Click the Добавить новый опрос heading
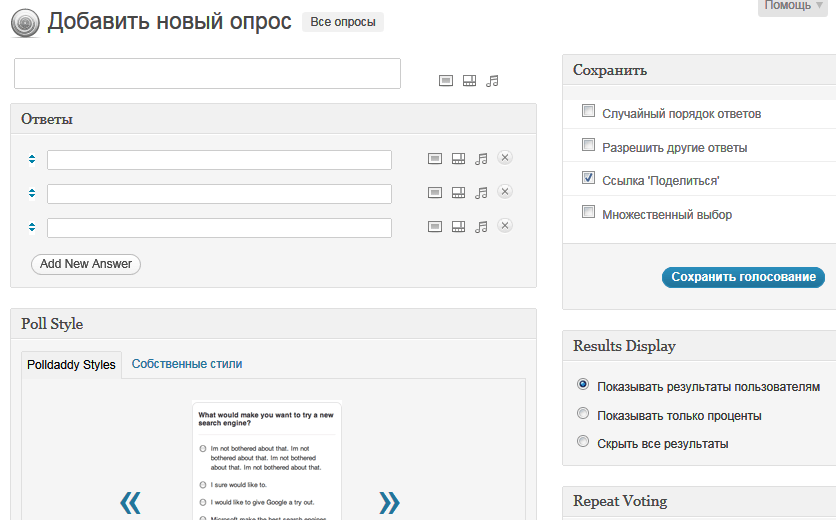Image resolution: width=836 pixels, height=520 pixels. tap(170, 22)
